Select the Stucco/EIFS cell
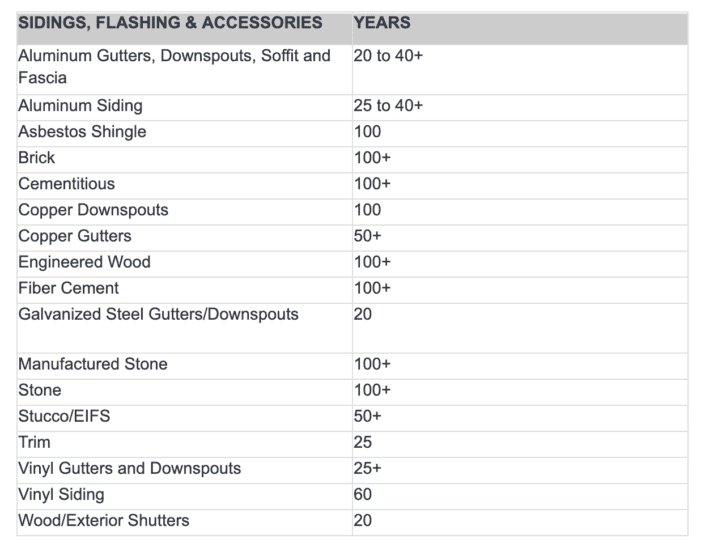 pyautogui.click(x=64, y=416)
